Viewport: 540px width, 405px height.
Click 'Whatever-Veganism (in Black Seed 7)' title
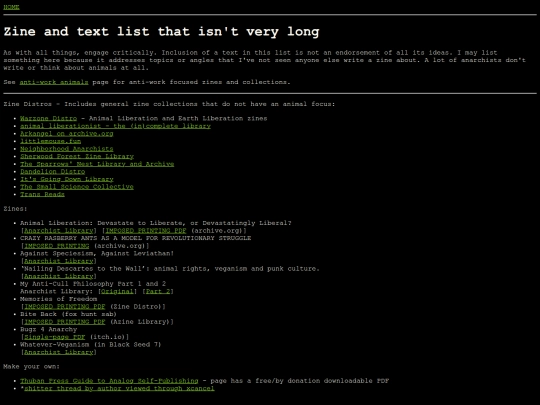(91, 344)
